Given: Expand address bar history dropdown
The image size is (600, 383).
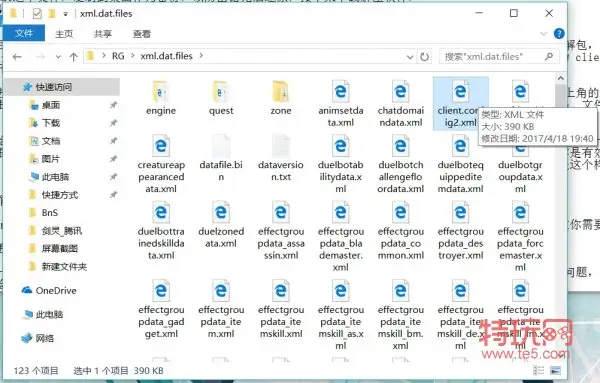Looking at the screenshot, I should click(x=410, y=57).
